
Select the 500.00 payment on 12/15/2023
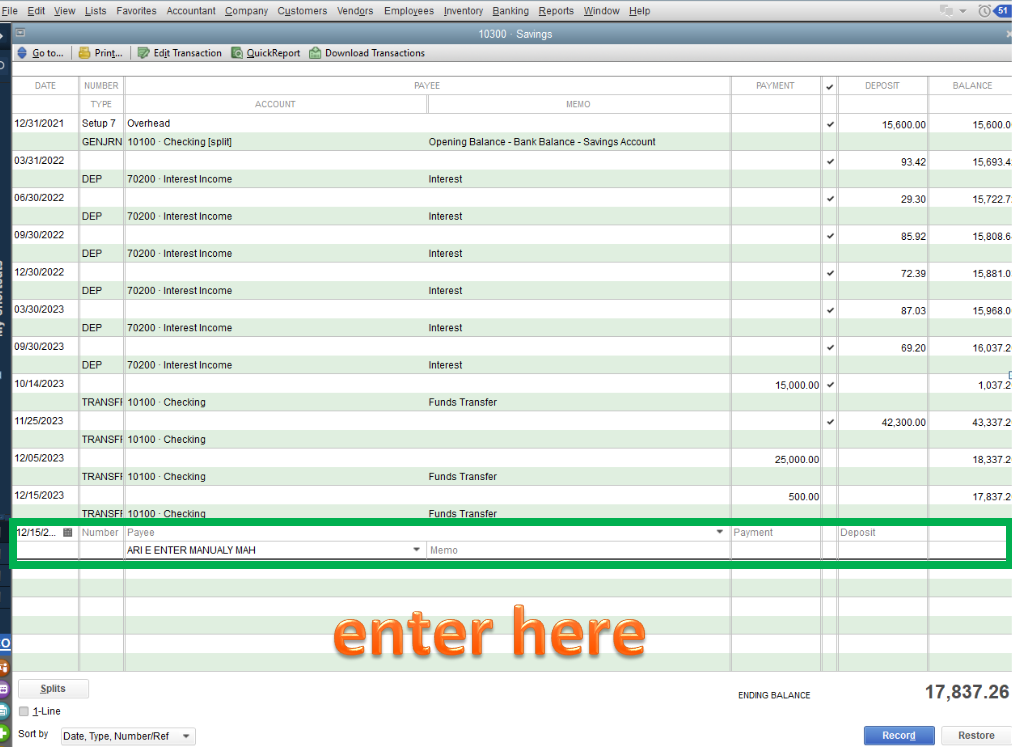coord(804,497)
